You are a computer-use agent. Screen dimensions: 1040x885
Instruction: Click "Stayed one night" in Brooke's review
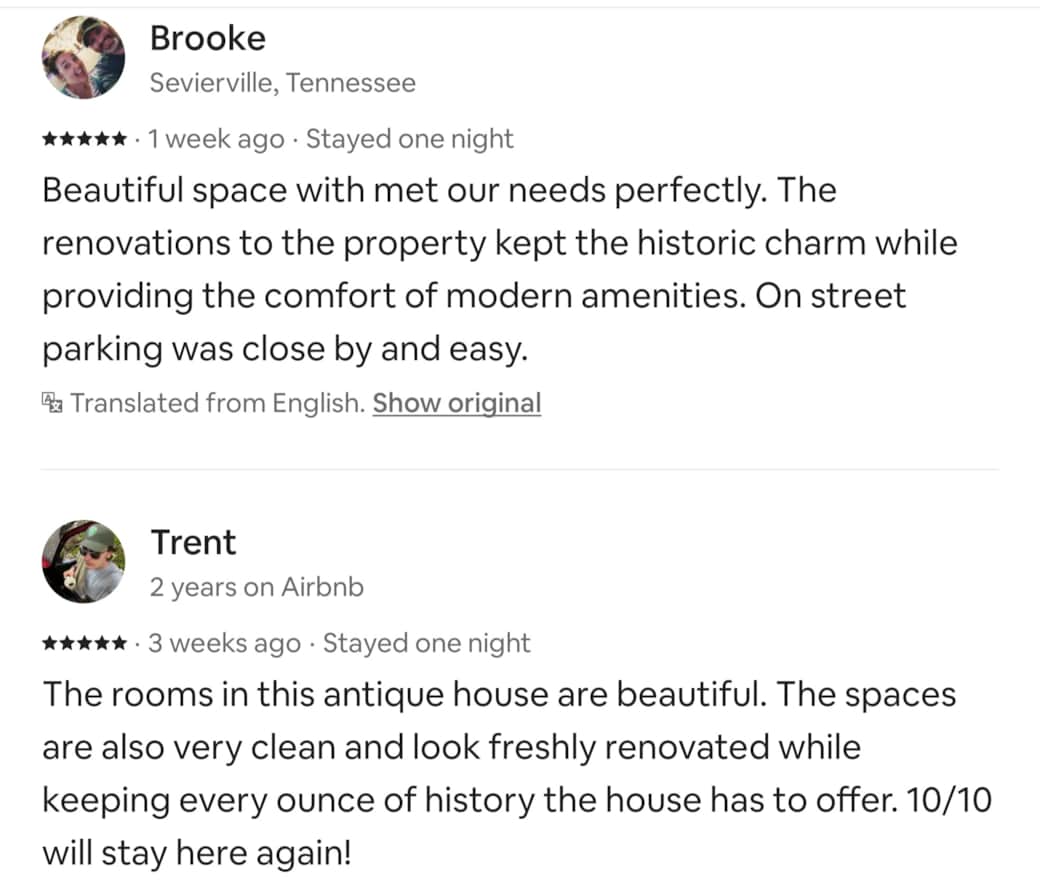tap(410, 139)
